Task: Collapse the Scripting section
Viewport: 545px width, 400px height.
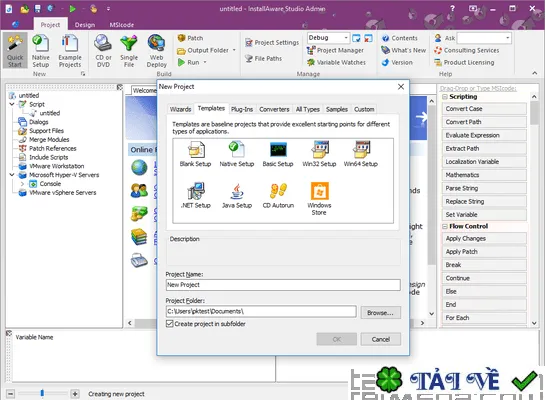Action: [445, 97]
